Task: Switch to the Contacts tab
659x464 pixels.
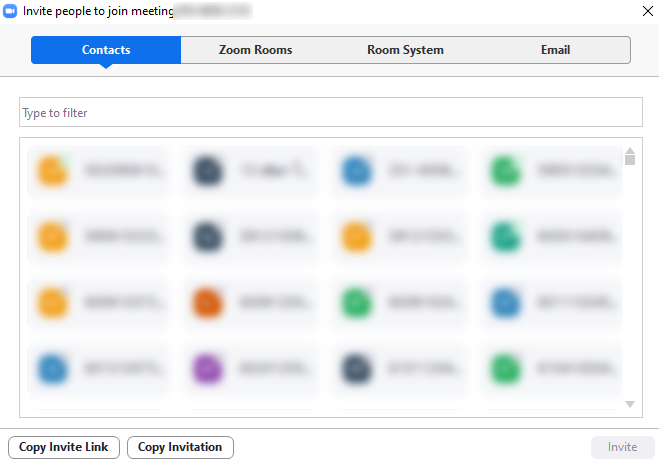Action: point(106,50)
